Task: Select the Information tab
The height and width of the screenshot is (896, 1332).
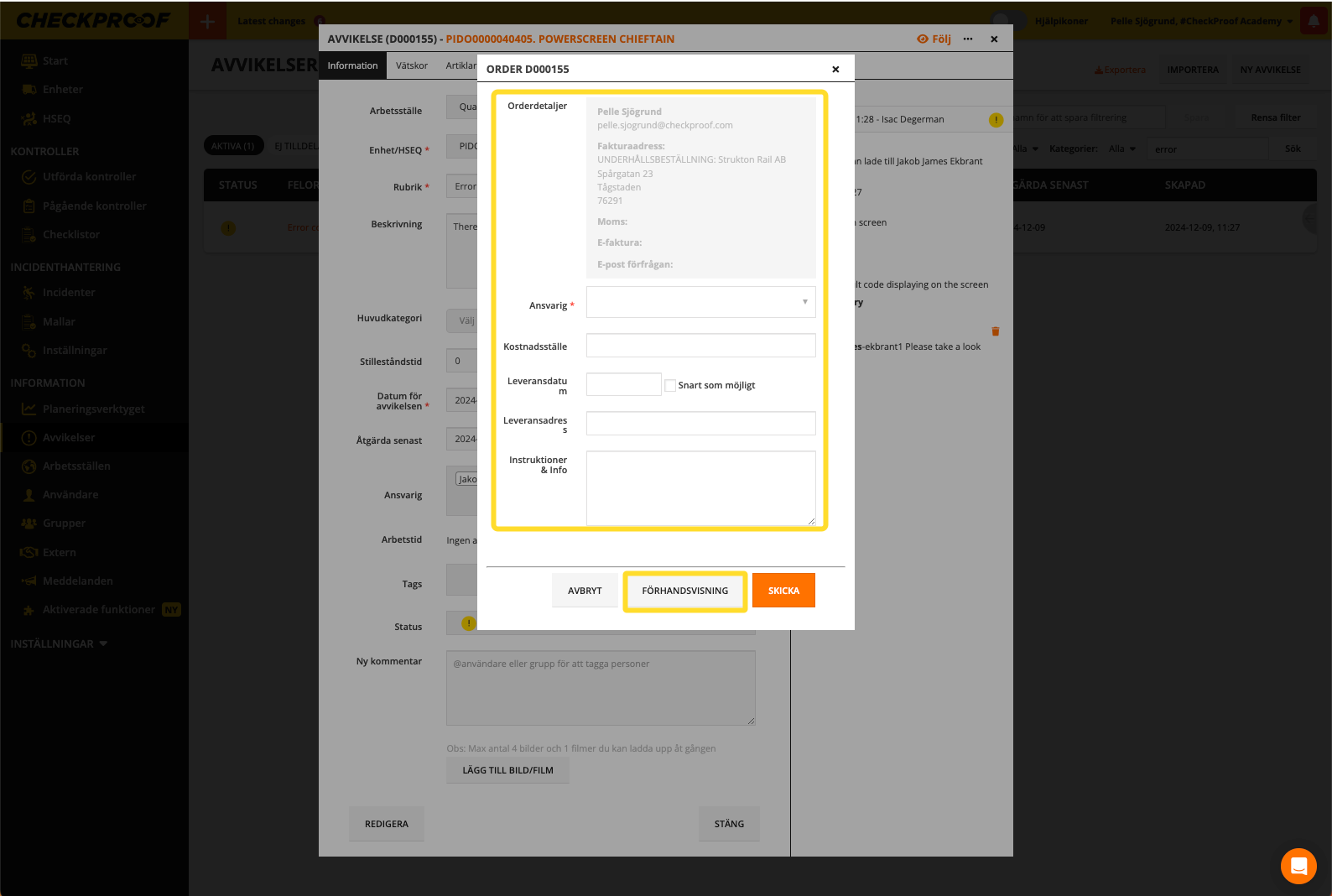Action: [352, 65]
